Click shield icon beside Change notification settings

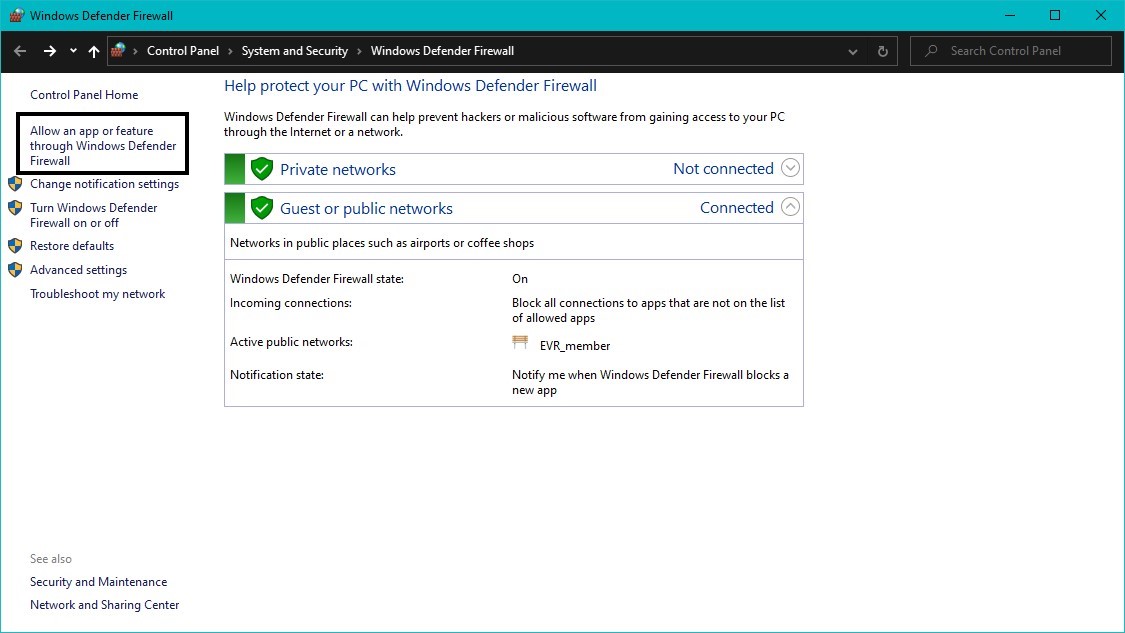coord(15,184)
